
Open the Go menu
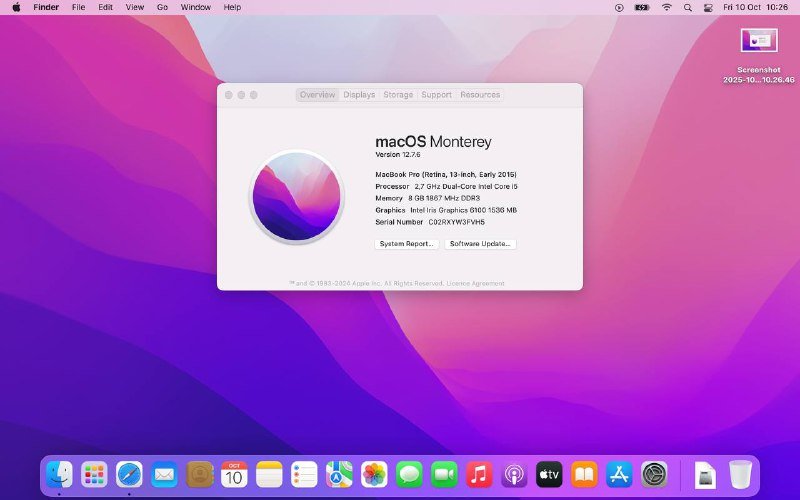[162, 7]
